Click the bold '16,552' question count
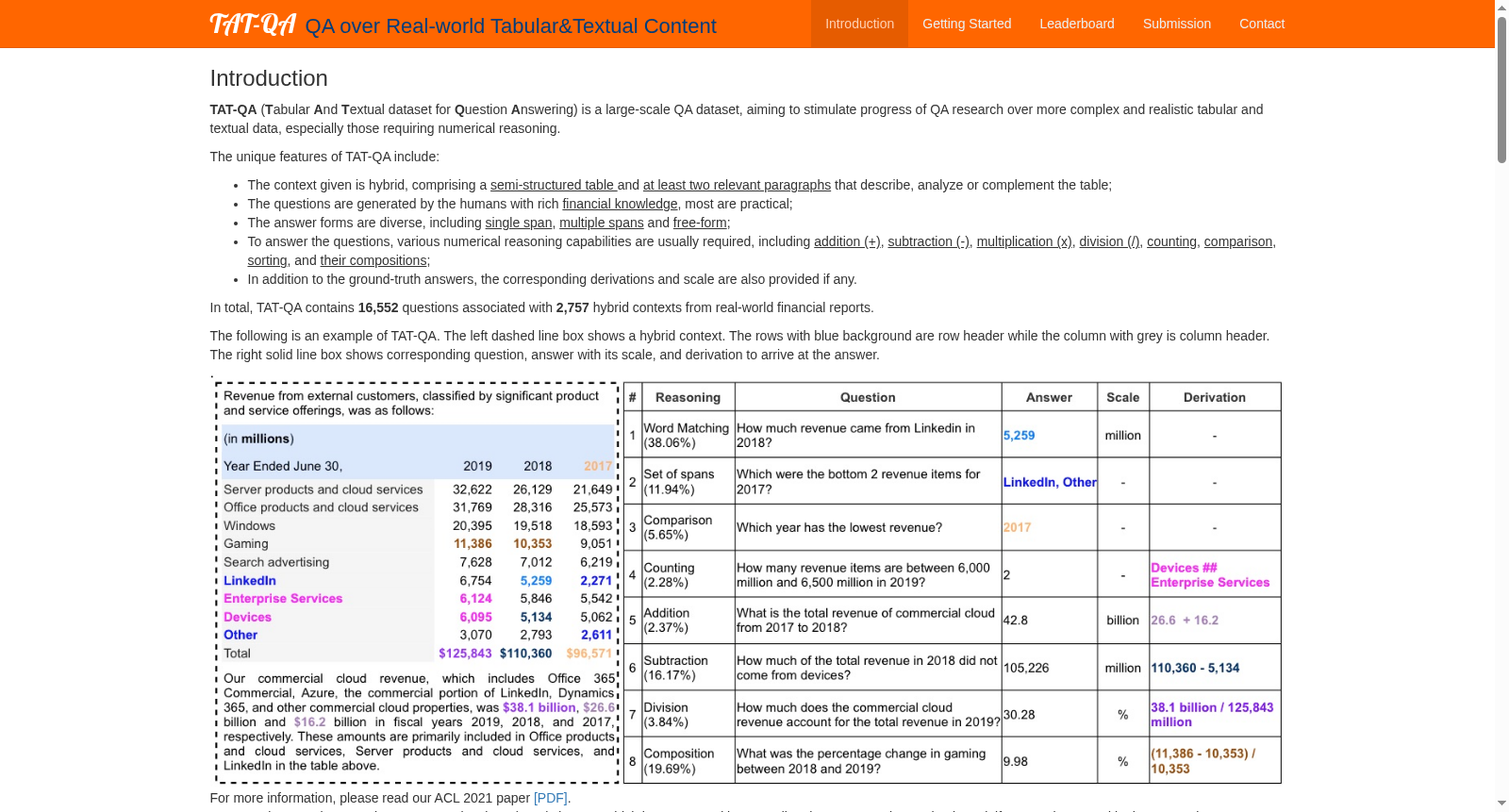1509x812 pixels. click(x=378, y=307)
